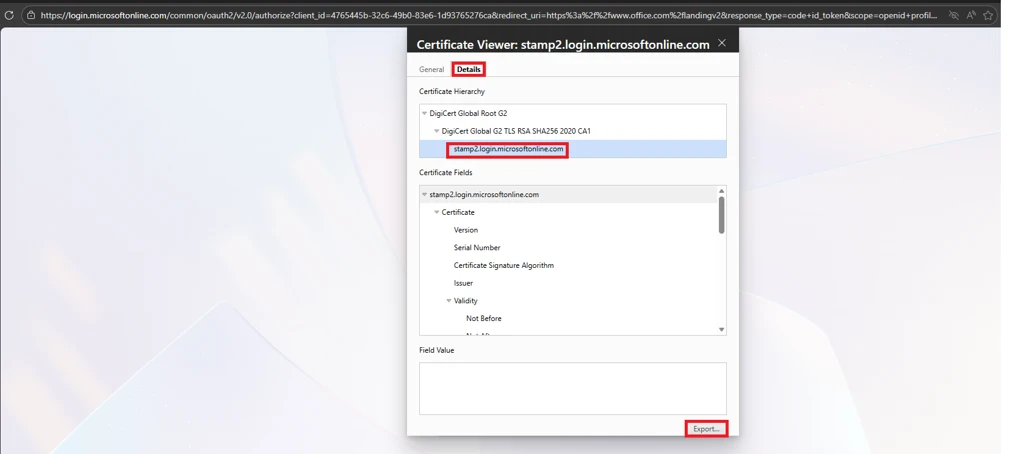Select the Issuer field
Image resolution: width=1024 pixels, height=454 pixels.
(463, 283)
